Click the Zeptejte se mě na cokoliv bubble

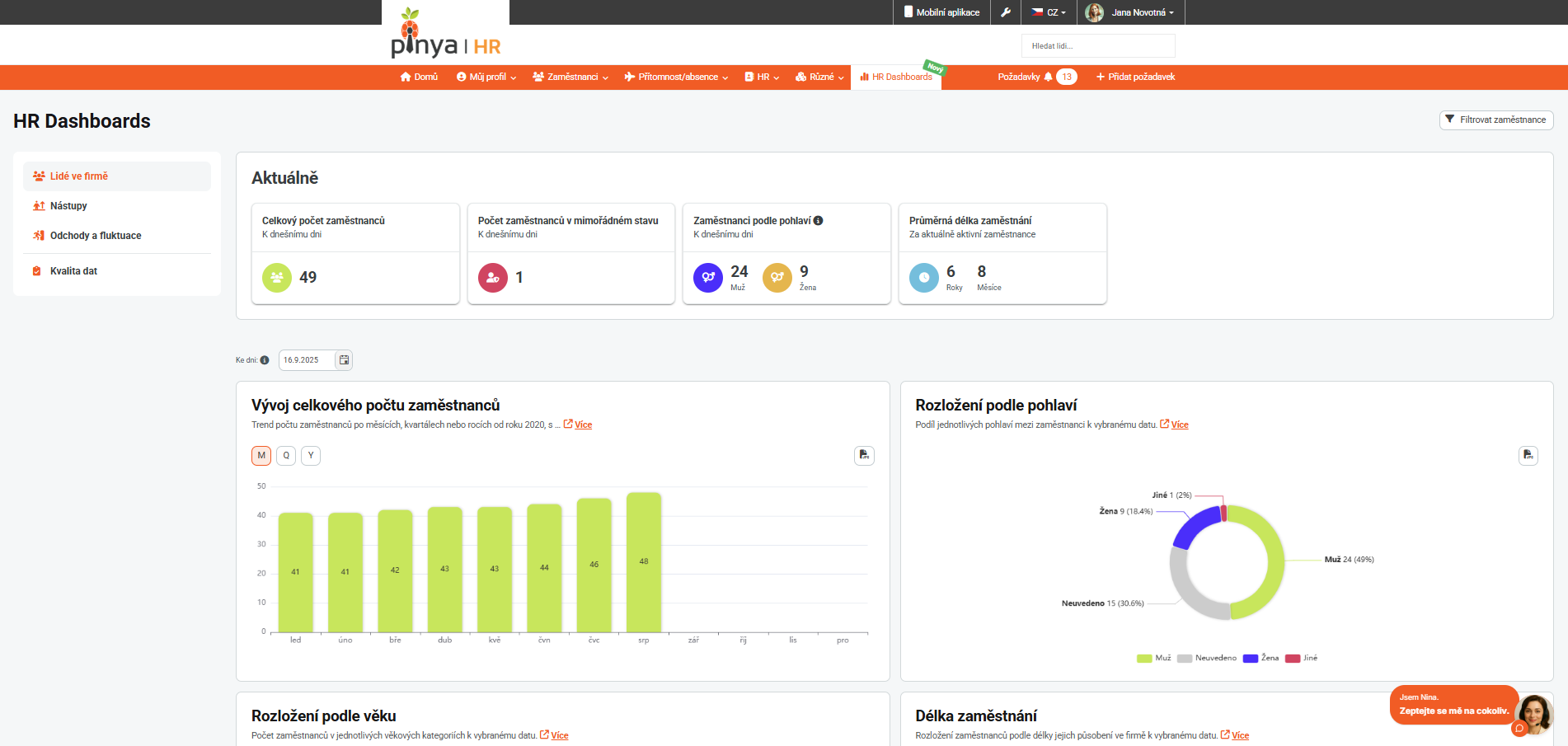click(1454, 705)
